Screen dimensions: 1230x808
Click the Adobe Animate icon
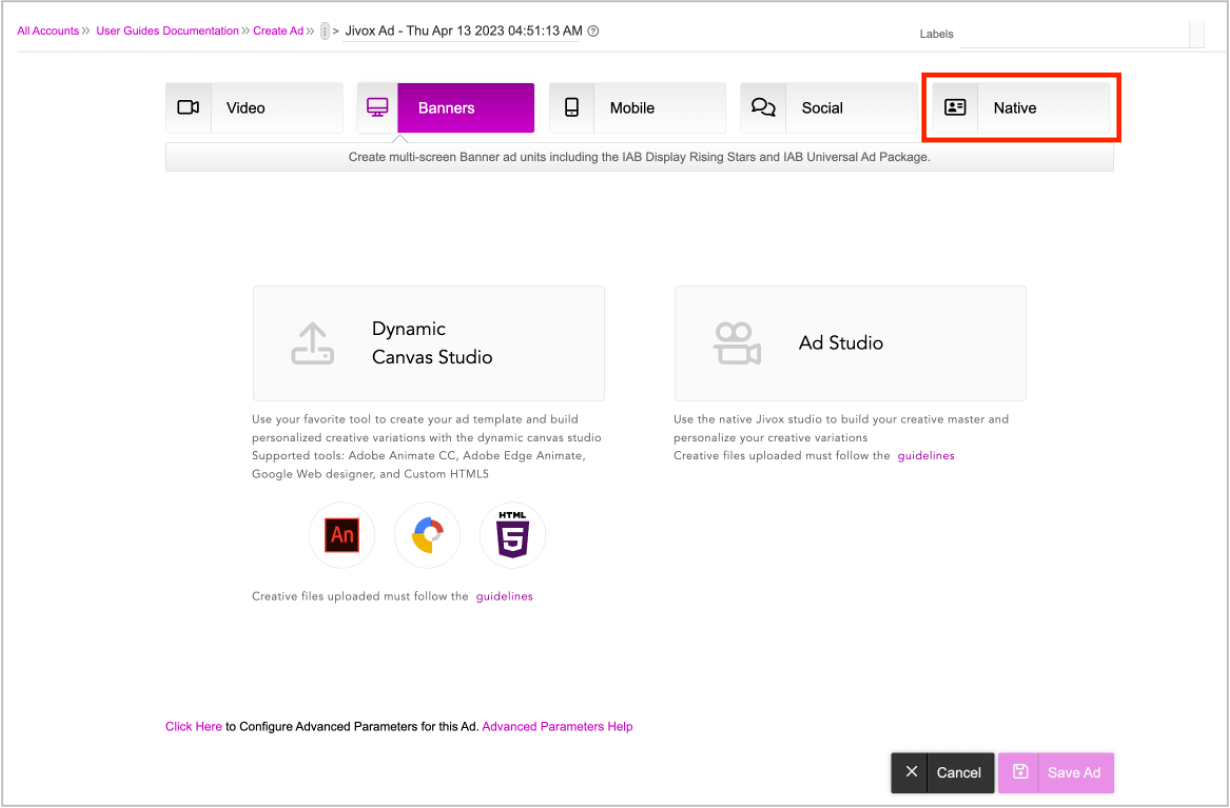coord(342,535)
